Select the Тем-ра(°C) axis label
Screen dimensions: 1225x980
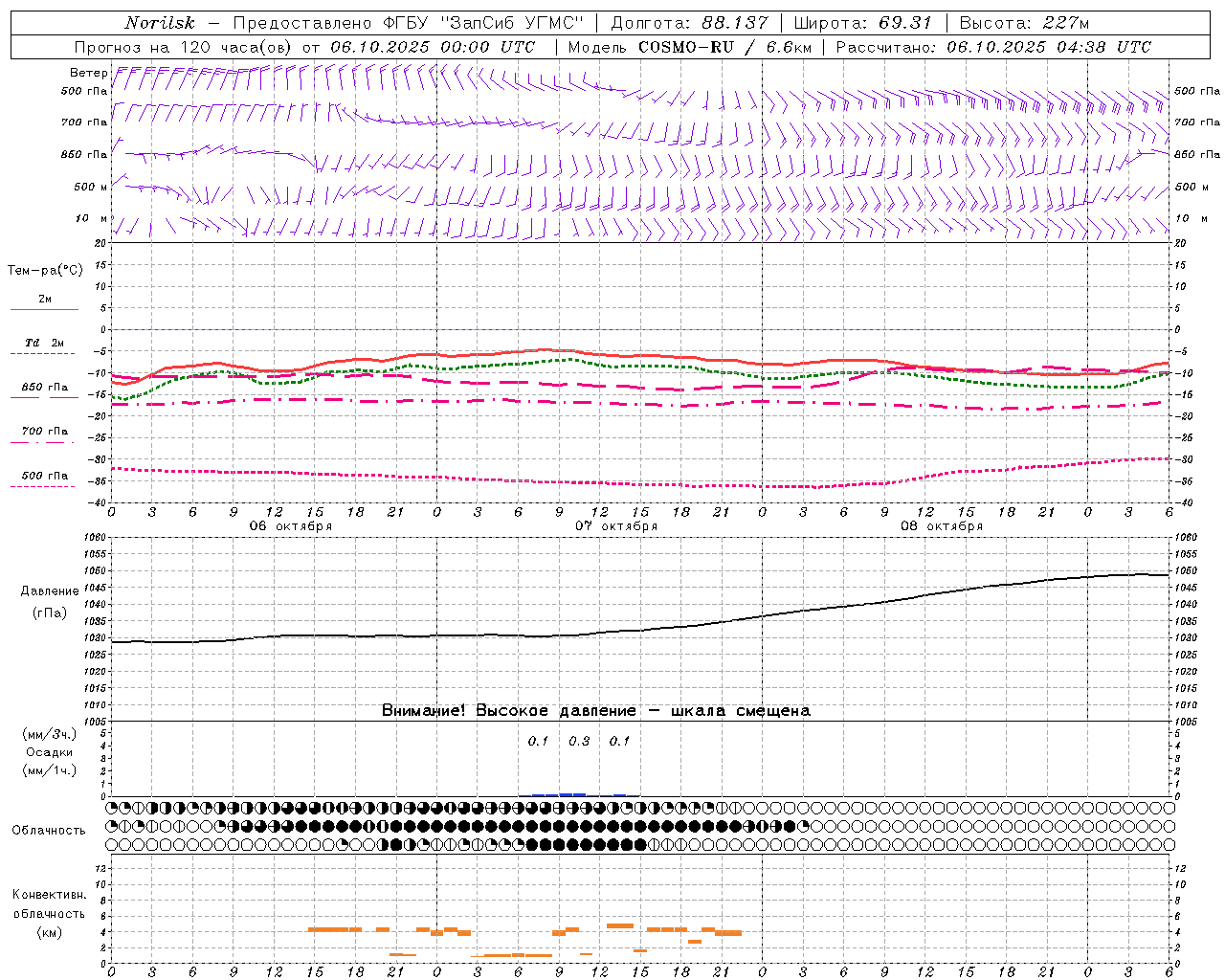(x=45, y=271)
